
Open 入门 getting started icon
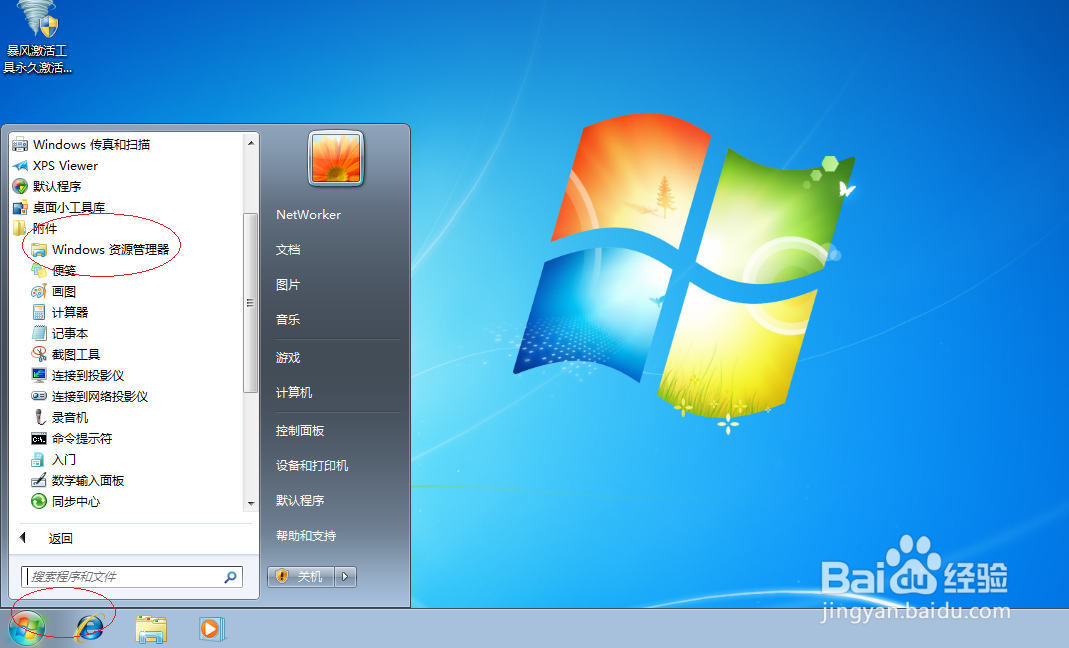point(39,460)
